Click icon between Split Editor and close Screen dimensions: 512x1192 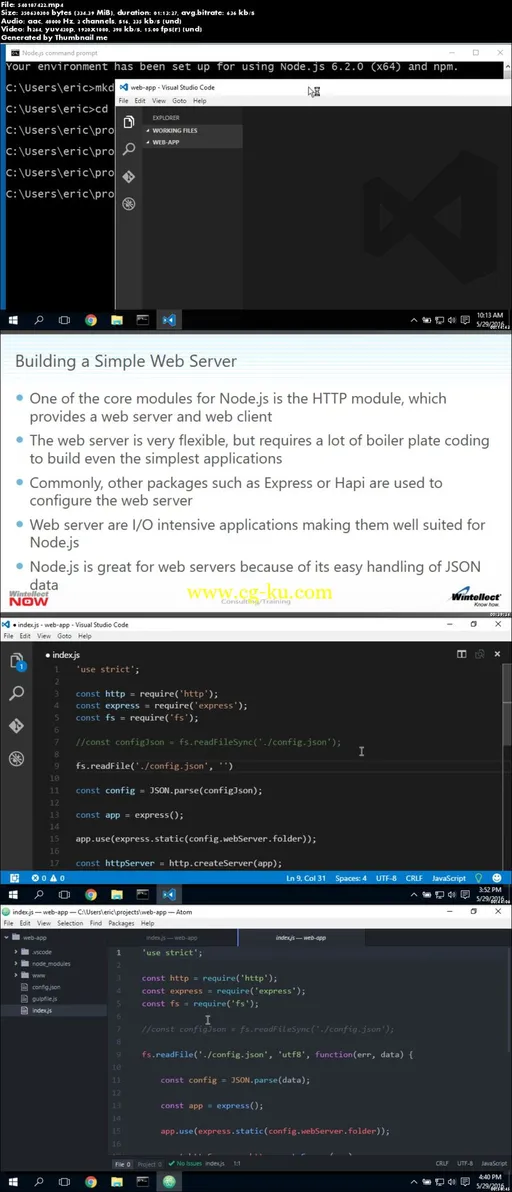(x=479, y=654)
